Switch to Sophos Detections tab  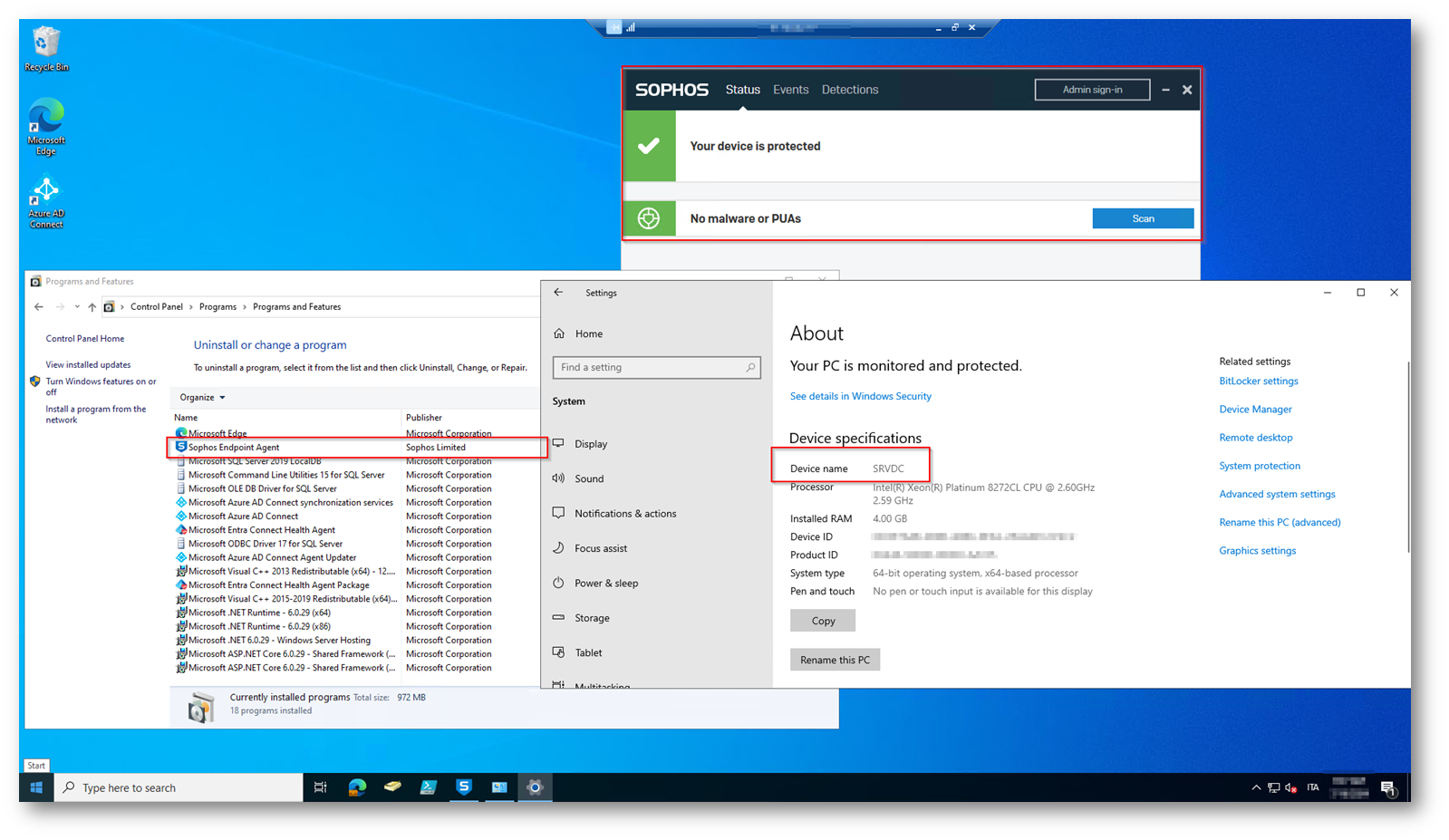coord(850,90)
